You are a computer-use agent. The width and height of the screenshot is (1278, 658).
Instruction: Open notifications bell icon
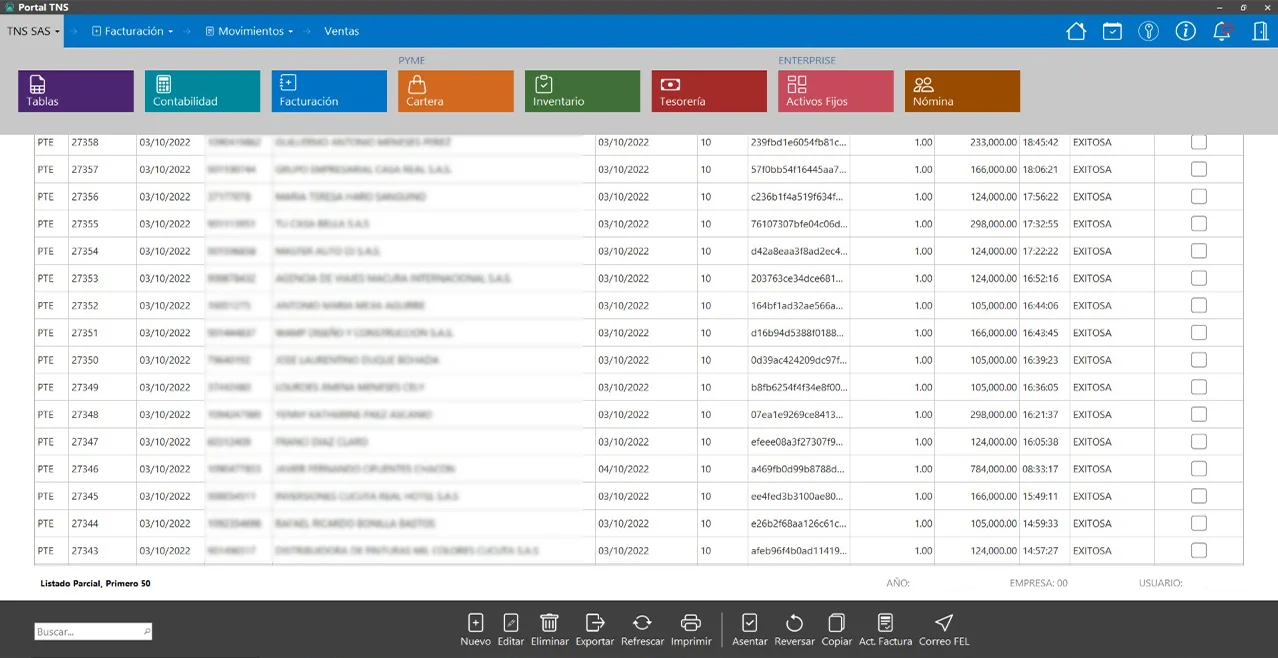[x=1222, y=31]
